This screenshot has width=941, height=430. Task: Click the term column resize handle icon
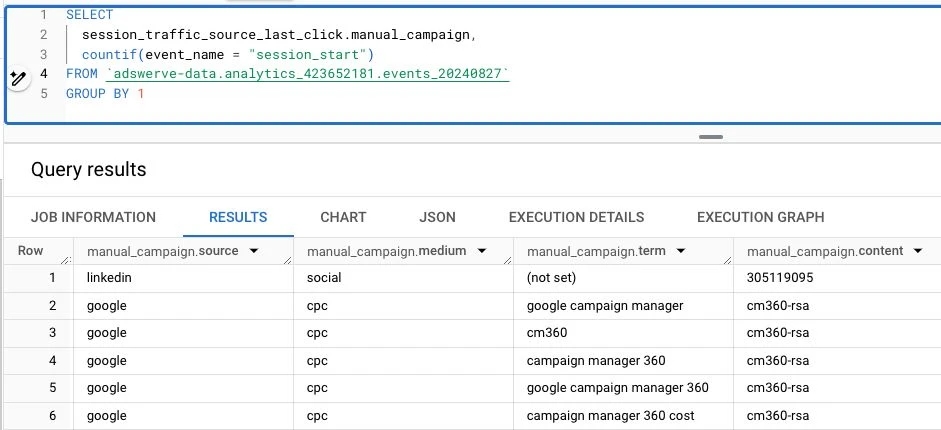click(x=727, y=260)
